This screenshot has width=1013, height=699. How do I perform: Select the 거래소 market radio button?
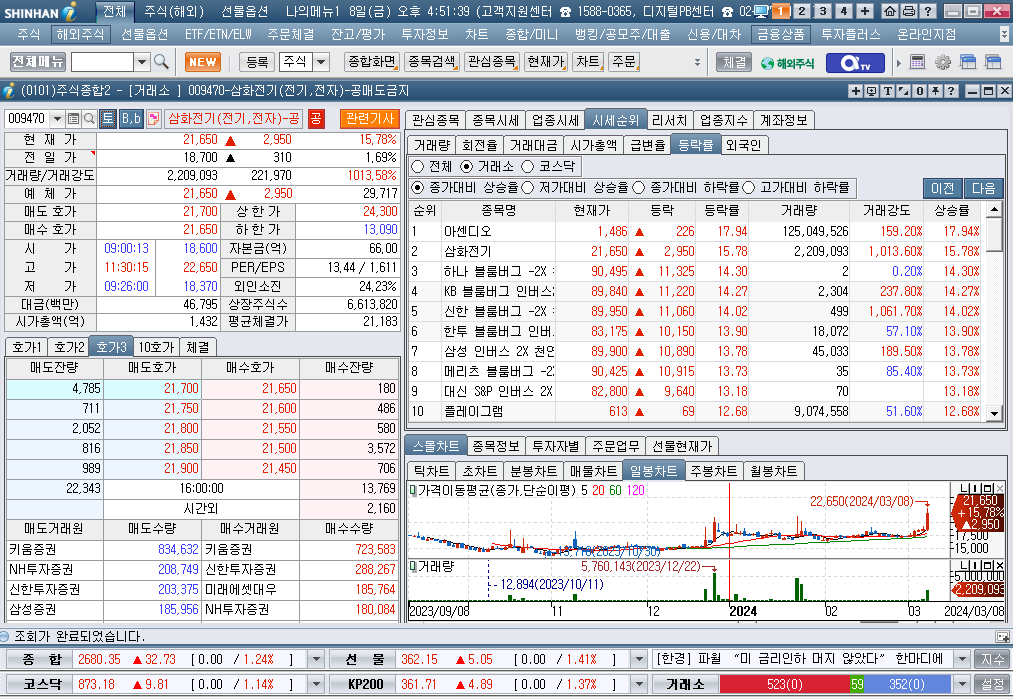[466, 167]
